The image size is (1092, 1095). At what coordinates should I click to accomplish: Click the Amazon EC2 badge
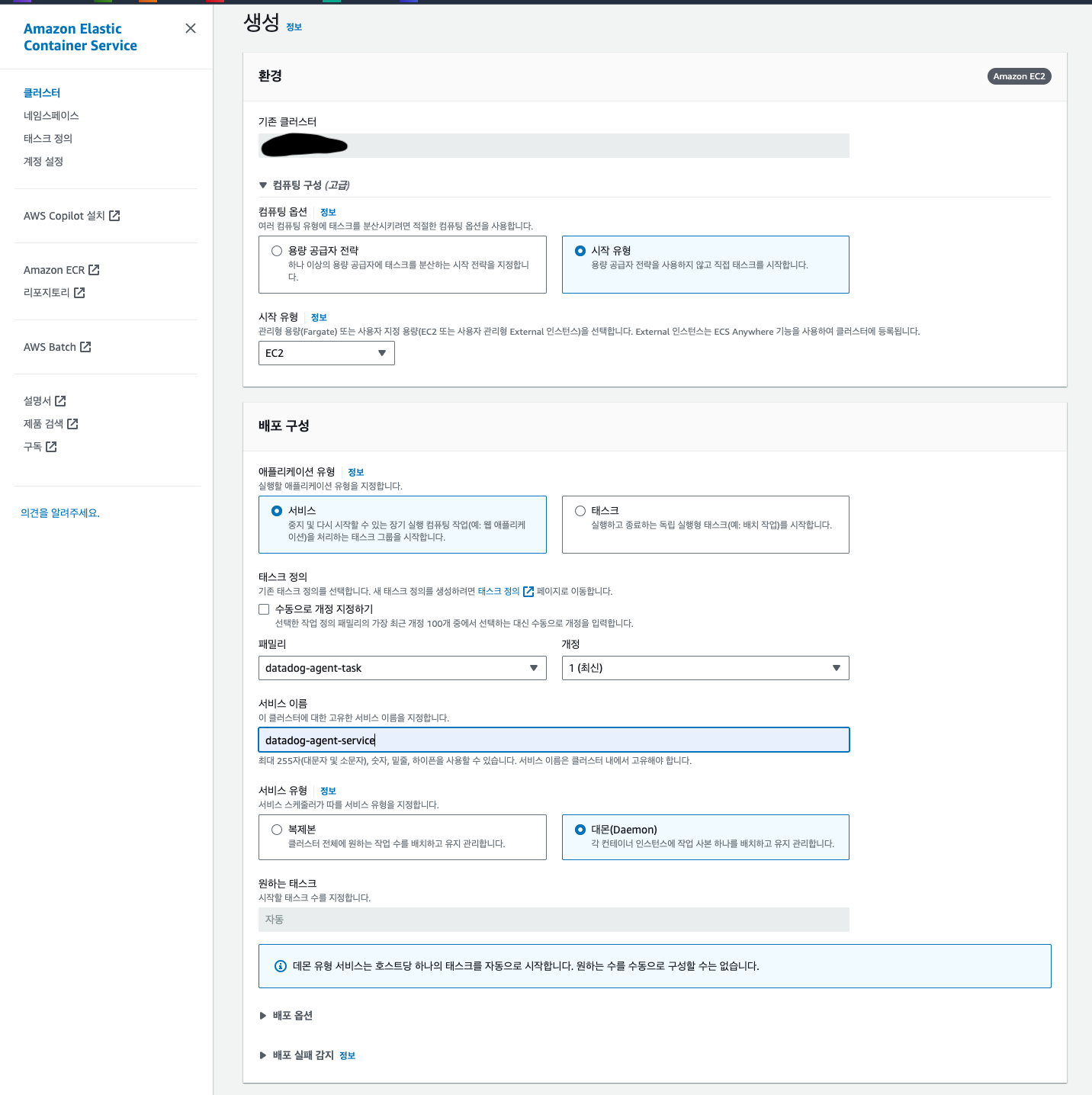[x=1019, y=76]
